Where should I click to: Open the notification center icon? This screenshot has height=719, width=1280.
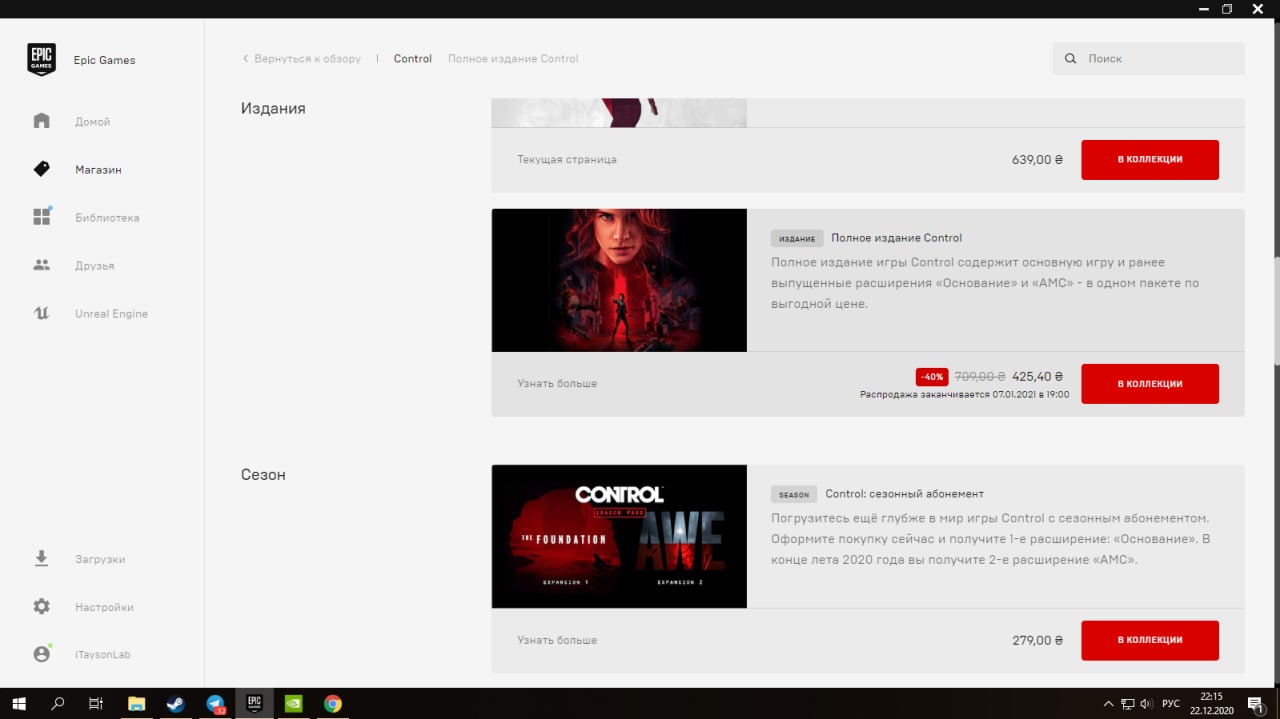(x=1255, y=703)
